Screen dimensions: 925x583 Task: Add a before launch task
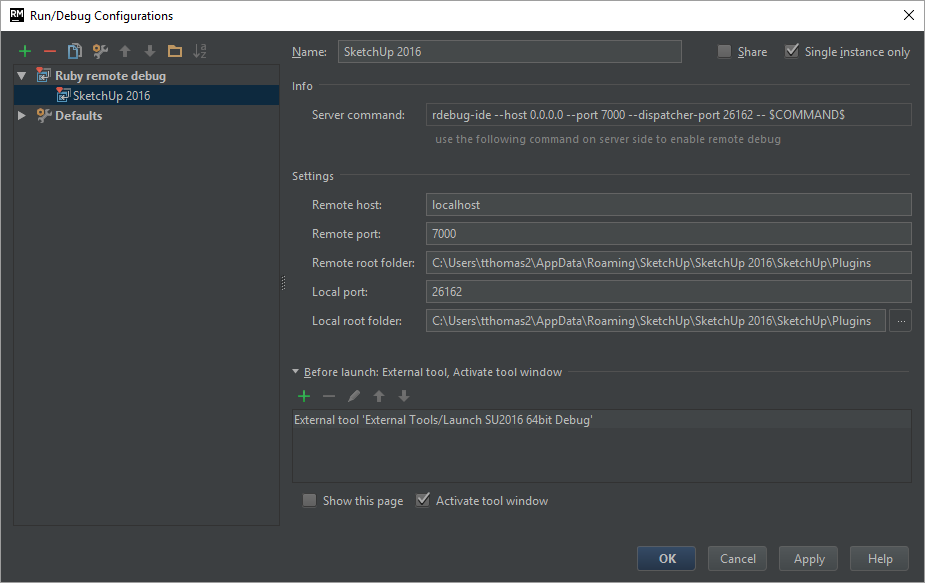pyautogui.click(x=304, y=396)
